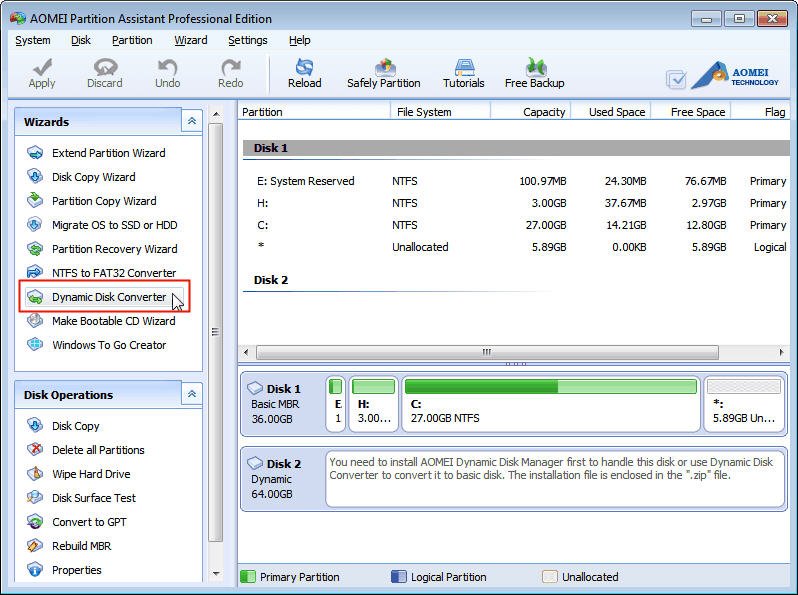Select H: 3.00 block in disk map
The width and height of the screenshot is (798, 595).
tap(374, 404)
